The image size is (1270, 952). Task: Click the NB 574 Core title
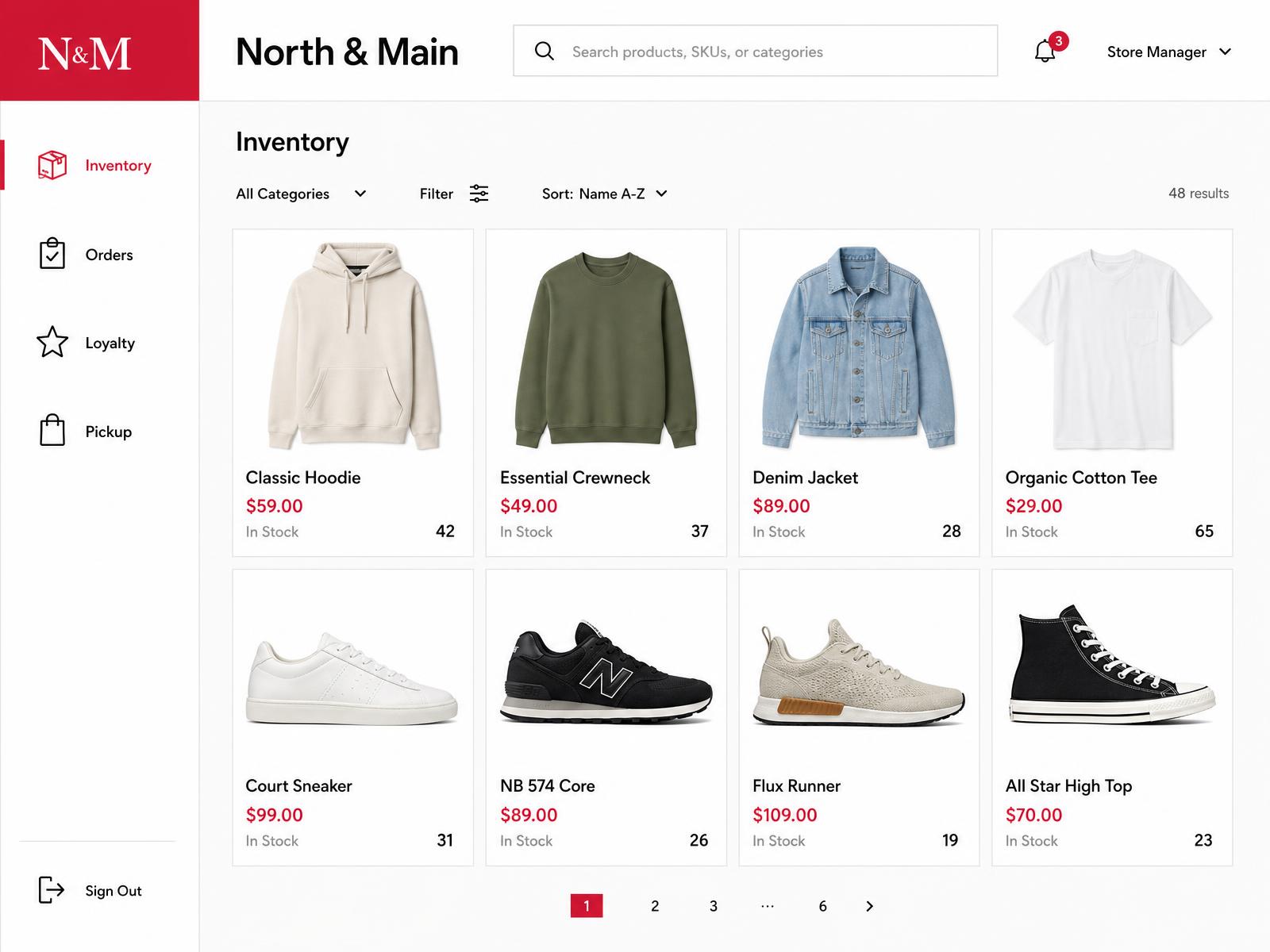point(548,786)
